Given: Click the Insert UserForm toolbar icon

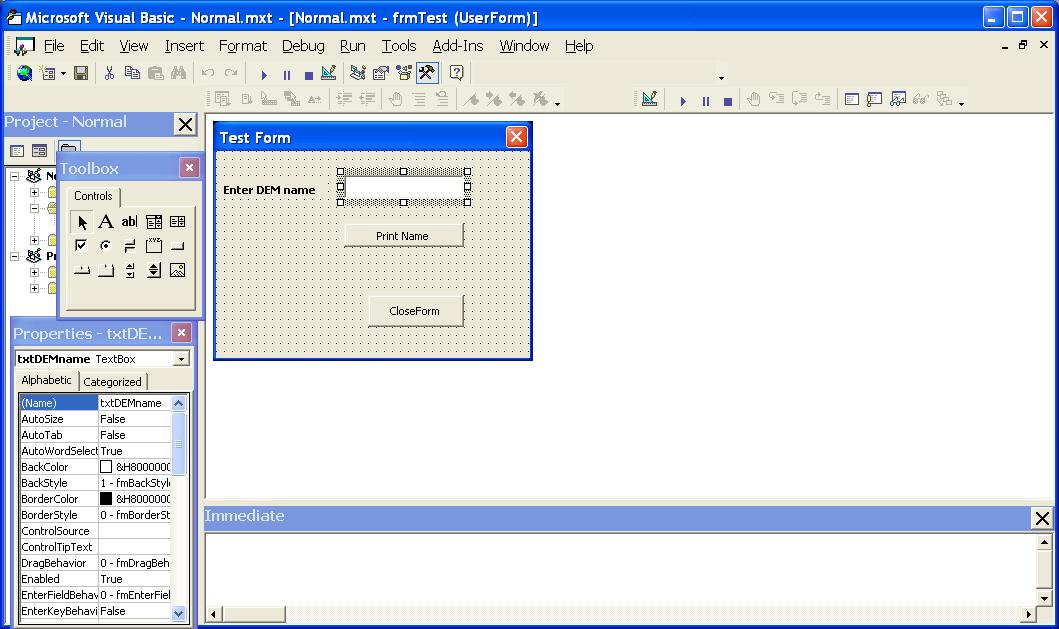Looking at the screenshot, I should [47, 73].
